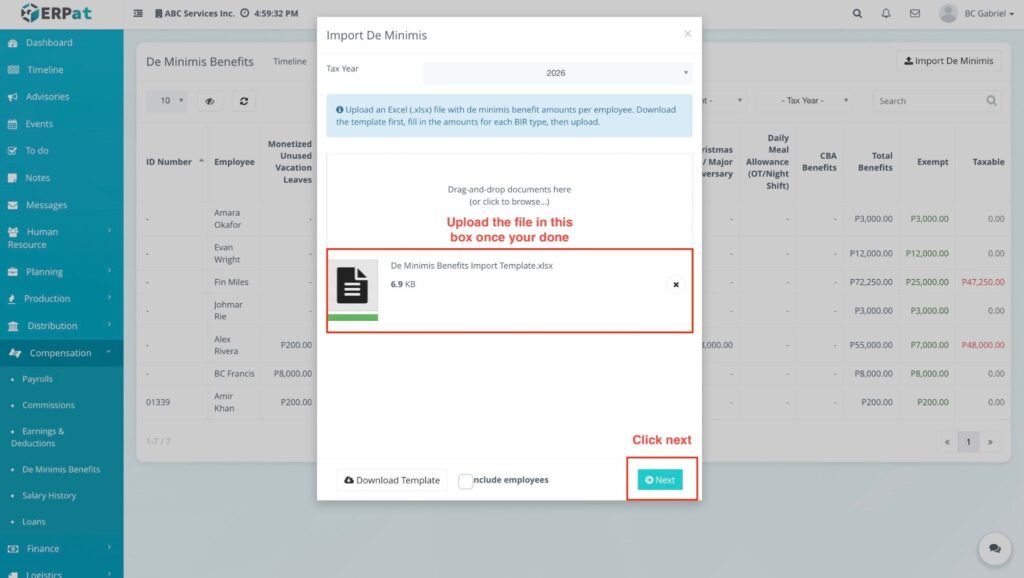
Task: Open the notifications bell icon
Action: tap(886, 13)
